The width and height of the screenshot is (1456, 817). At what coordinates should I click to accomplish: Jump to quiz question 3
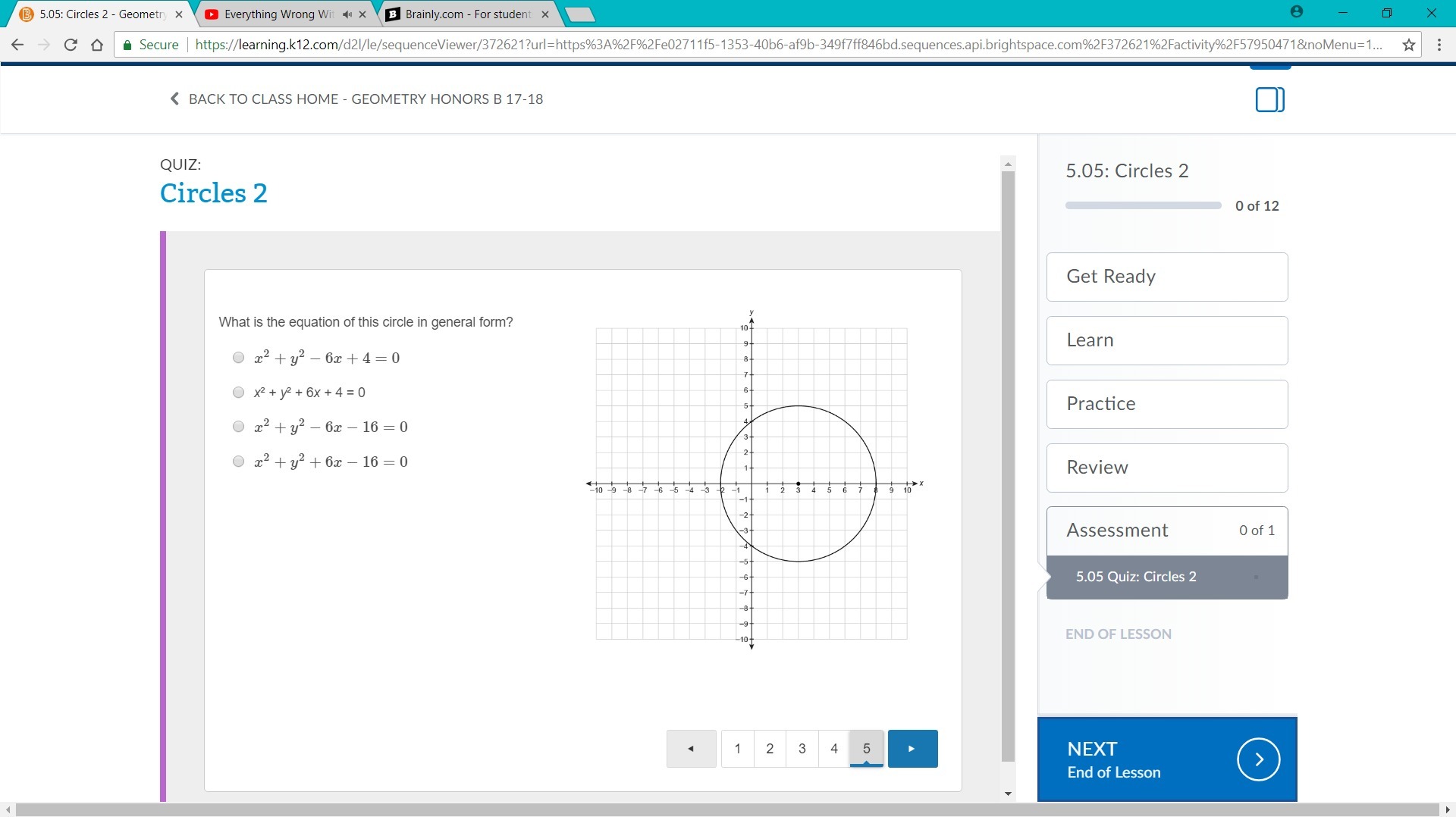802,749
